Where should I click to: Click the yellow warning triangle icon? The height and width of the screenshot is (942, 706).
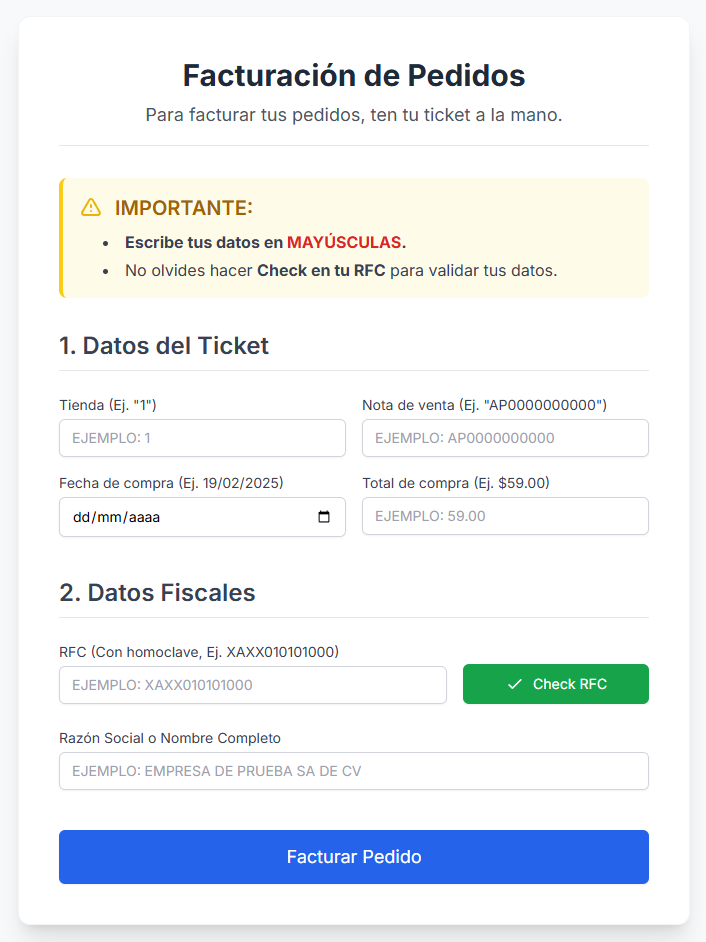(x=91, y=208)
